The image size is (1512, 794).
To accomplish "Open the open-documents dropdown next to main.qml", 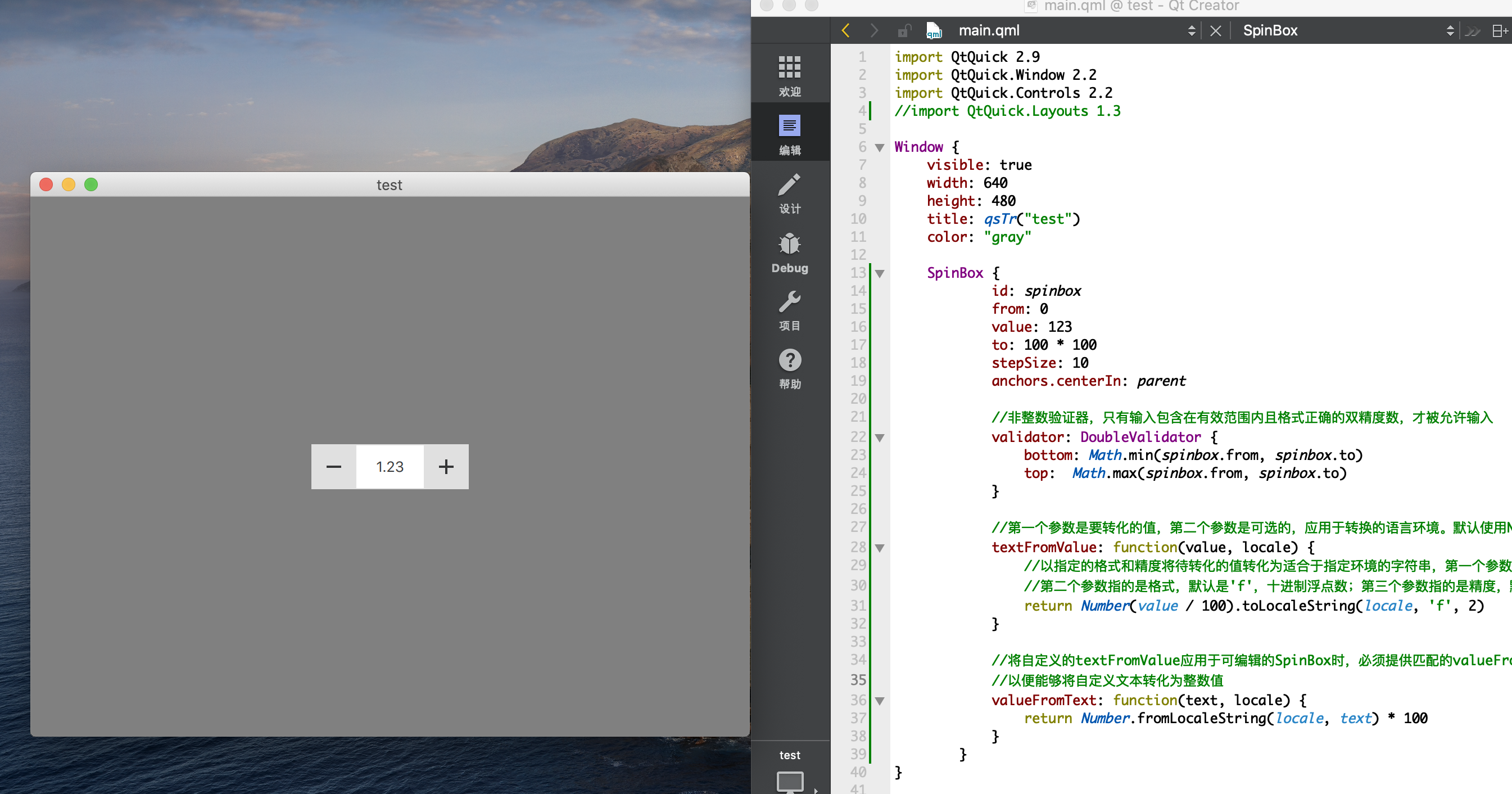I will pyautogui.click(x=1193, y=30).
